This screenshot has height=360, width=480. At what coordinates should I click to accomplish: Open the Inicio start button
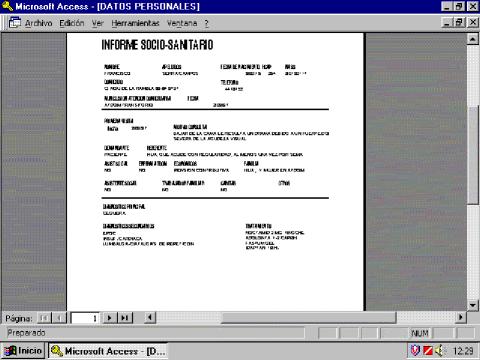tap(23, 351)
